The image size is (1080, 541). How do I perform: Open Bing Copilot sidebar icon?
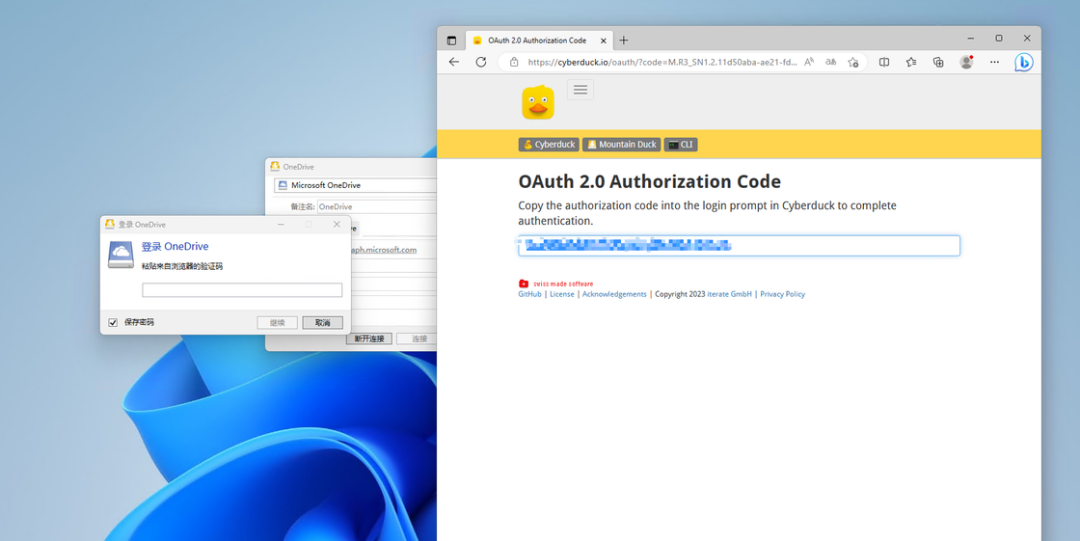[x=1024, y=62]
